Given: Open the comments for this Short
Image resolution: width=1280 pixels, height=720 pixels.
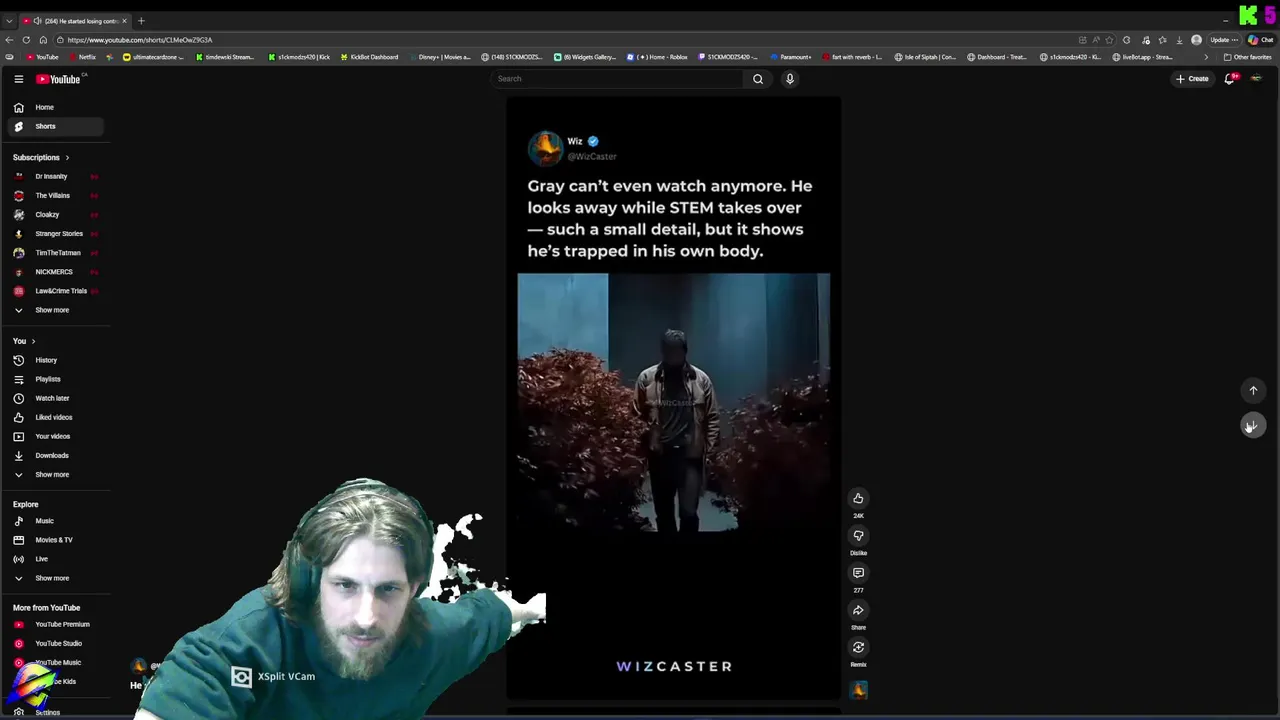Looking at the screenshot, I should pyautogui.click(x=858, y=573).
